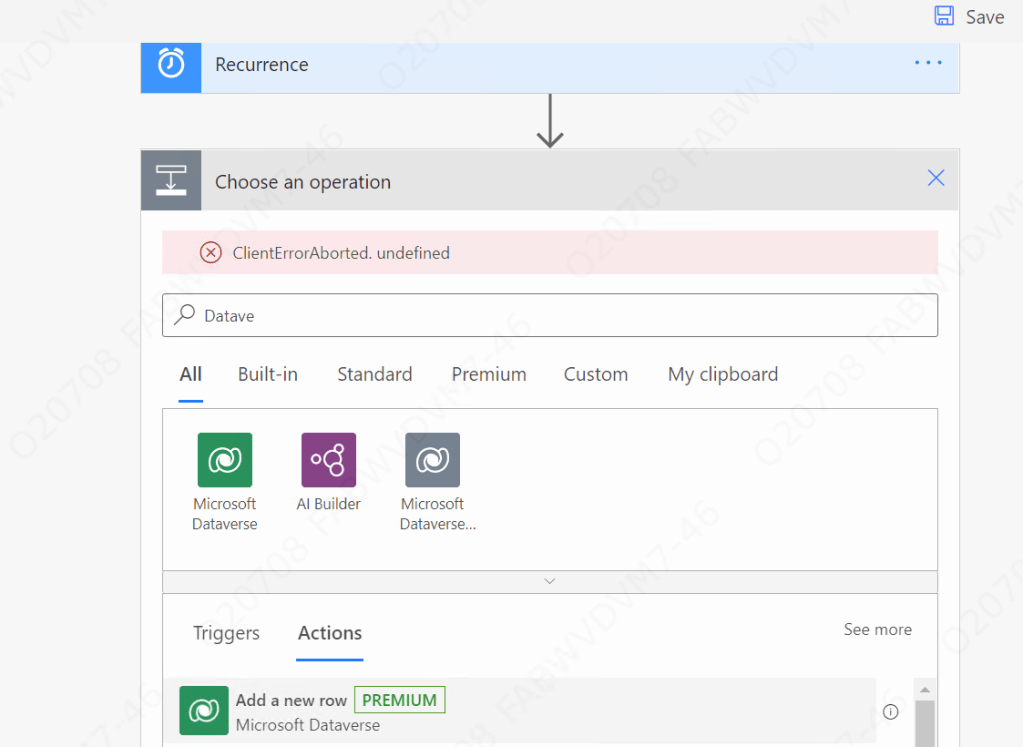Open the My clipboard tab

(723, 374)
